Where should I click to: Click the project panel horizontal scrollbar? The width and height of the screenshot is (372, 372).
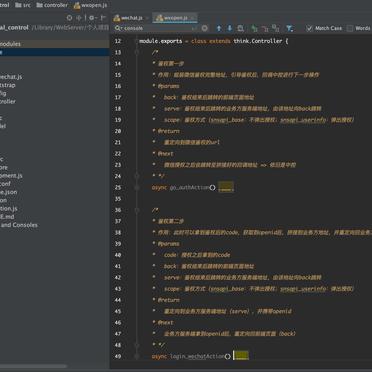tap(33, 366)
